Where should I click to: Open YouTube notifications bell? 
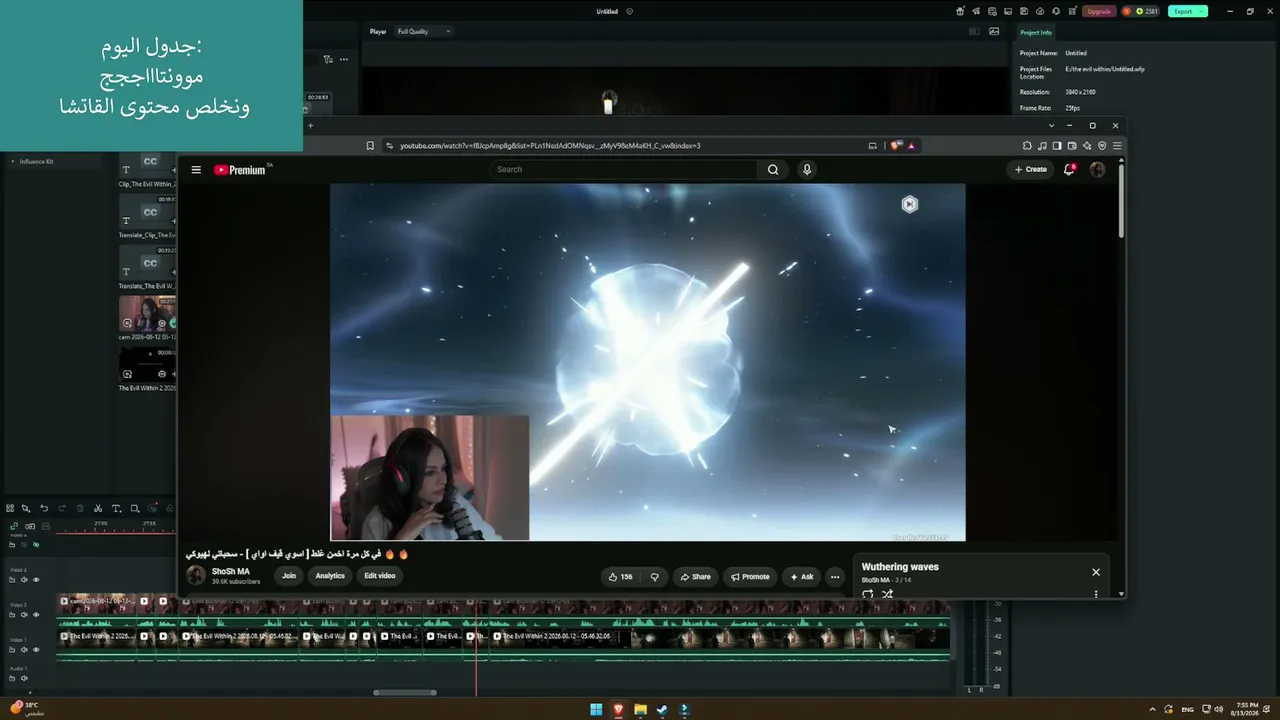pos(1069,170)
